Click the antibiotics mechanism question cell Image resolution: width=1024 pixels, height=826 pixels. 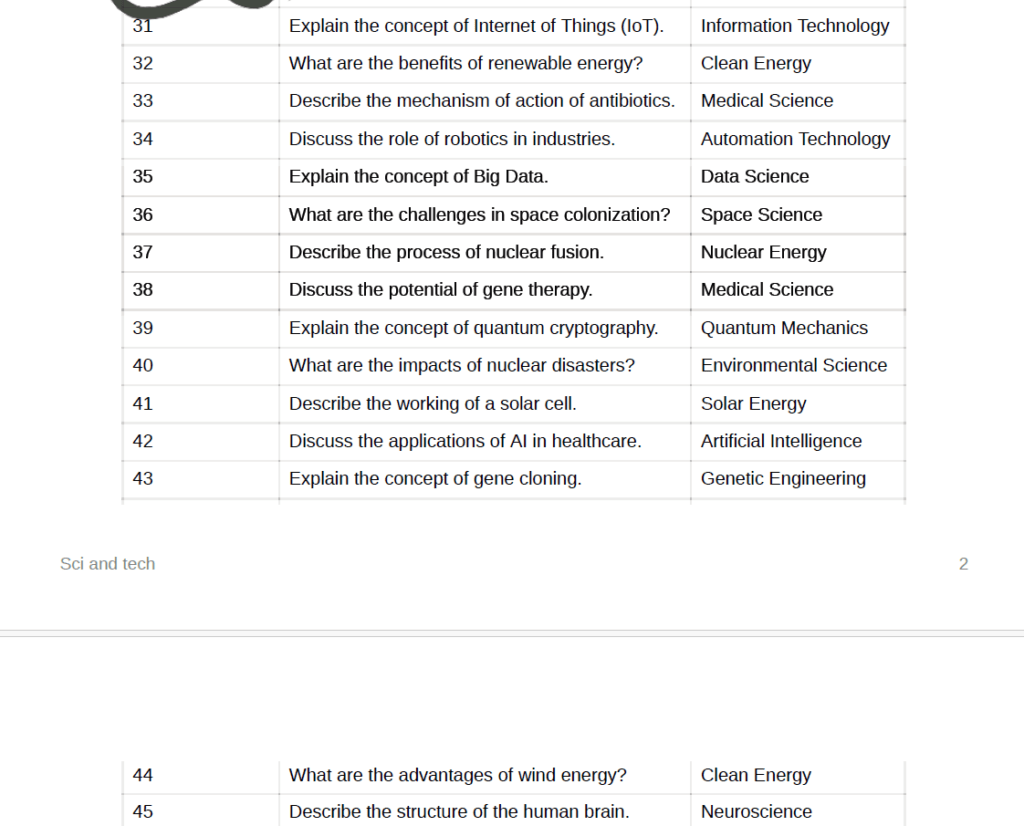click(482, 101)
